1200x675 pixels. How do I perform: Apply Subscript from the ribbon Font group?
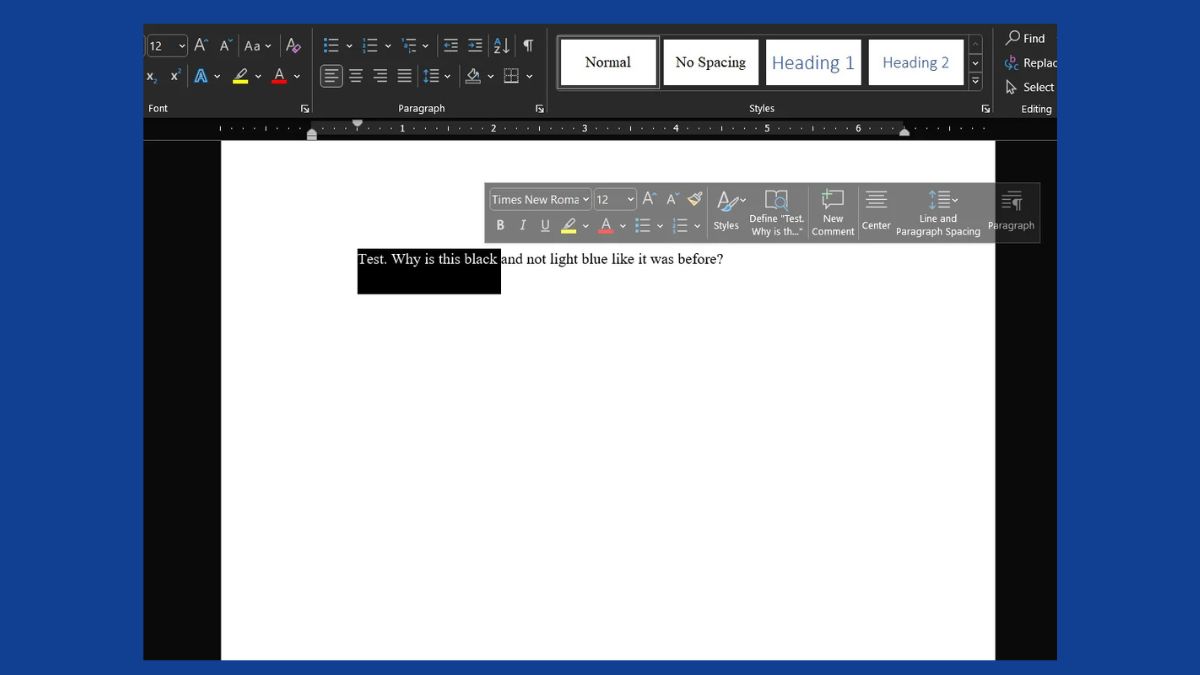pyautogui.click(x=152, y=76)
